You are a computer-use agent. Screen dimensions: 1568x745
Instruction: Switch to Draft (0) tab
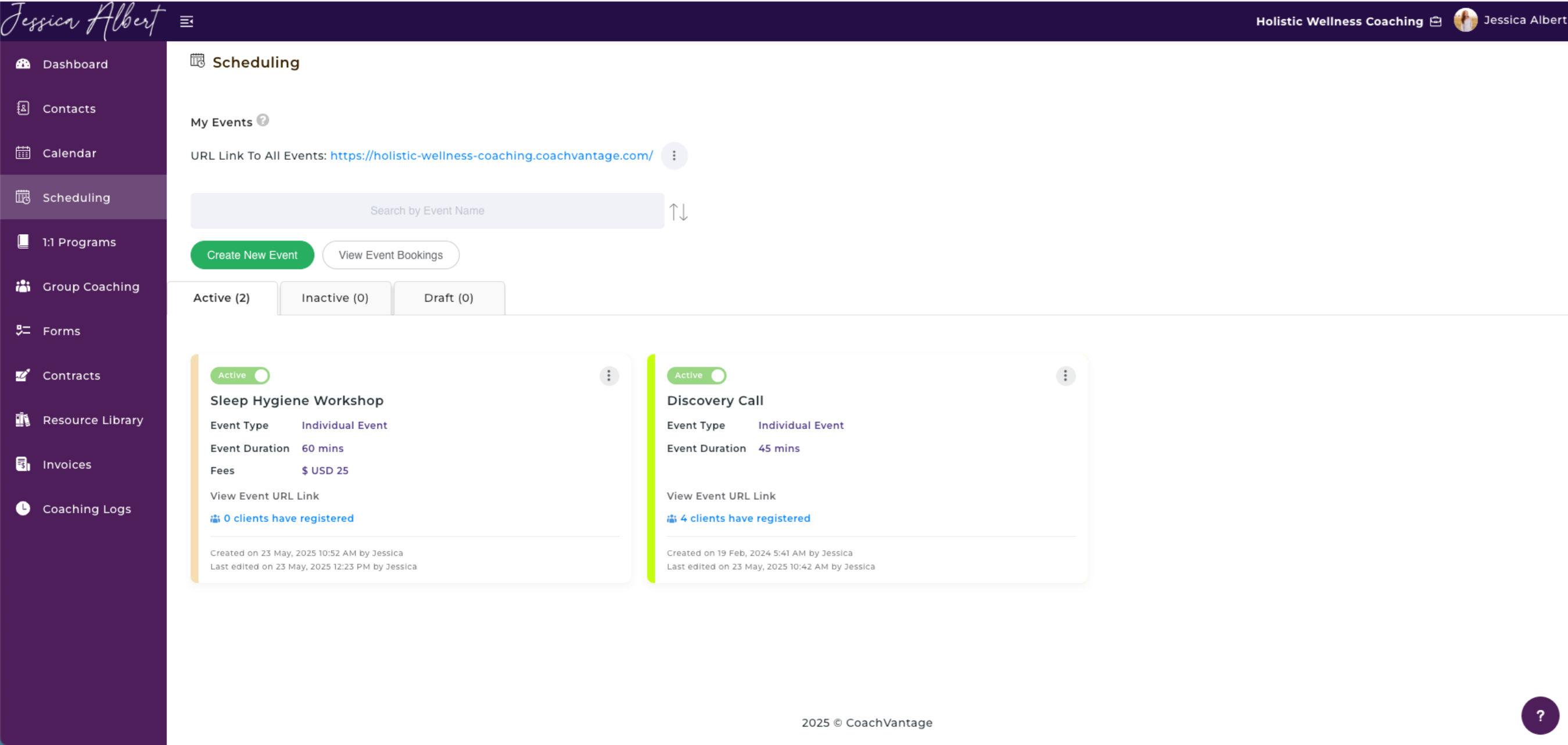point(449,298)
